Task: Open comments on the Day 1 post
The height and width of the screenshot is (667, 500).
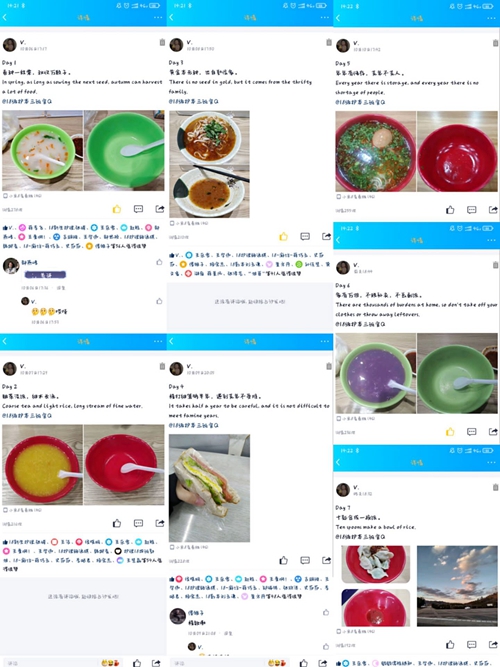Action: [x=138, y=209]
